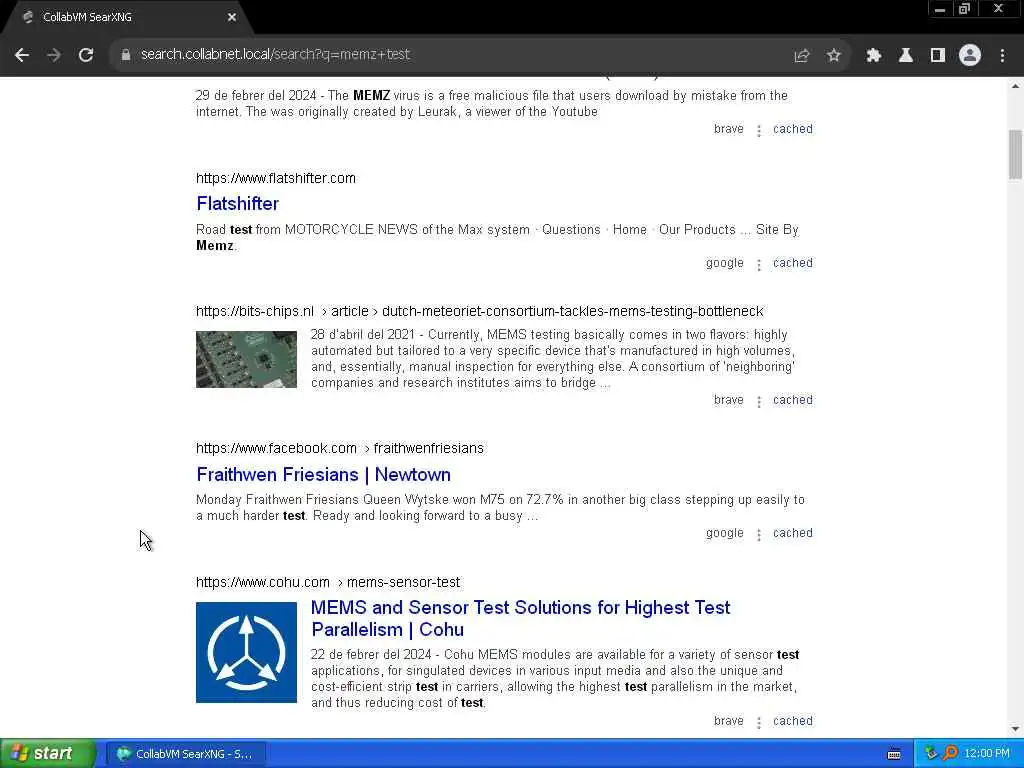The height and width of the screenshot is (768, 1024).
Task: Open MEMS and Sensor Test Solutions link
Action: [x=520, y=618]
